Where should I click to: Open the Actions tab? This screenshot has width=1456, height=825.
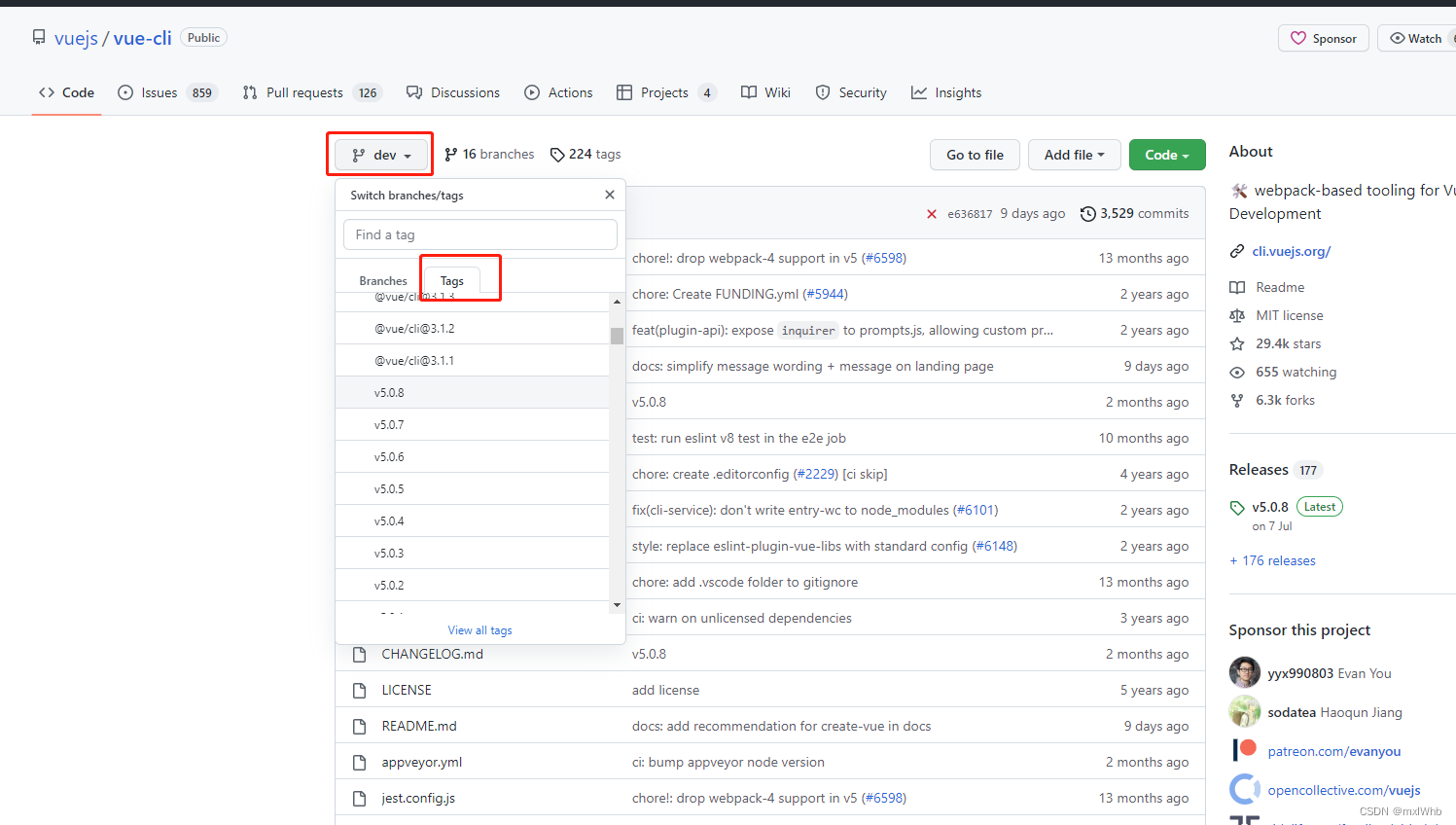(x=558, y=92)
